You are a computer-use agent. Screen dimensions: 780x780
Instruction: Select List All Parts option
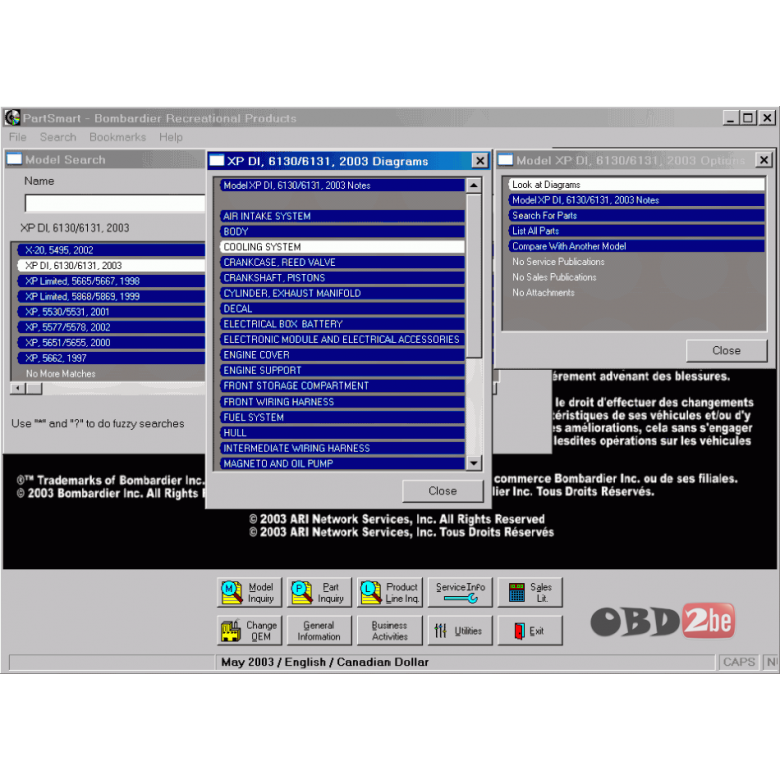click(x=636, y=231)
